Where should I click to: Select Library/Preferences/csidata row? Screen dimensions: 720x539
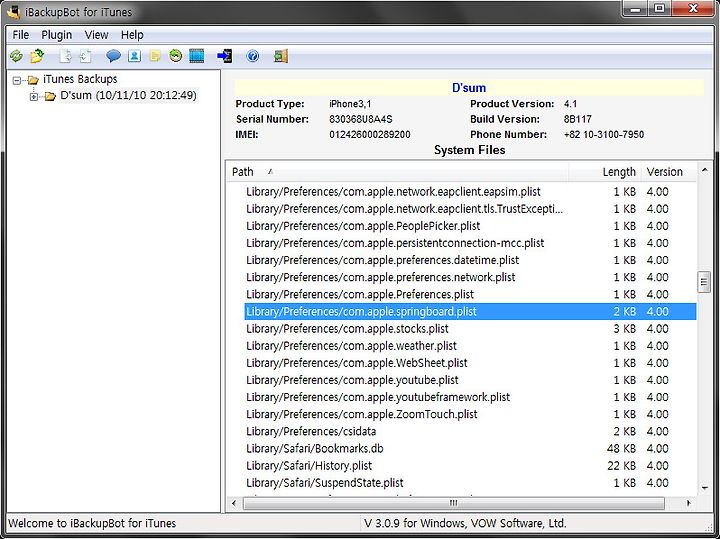tap(470, 432)
